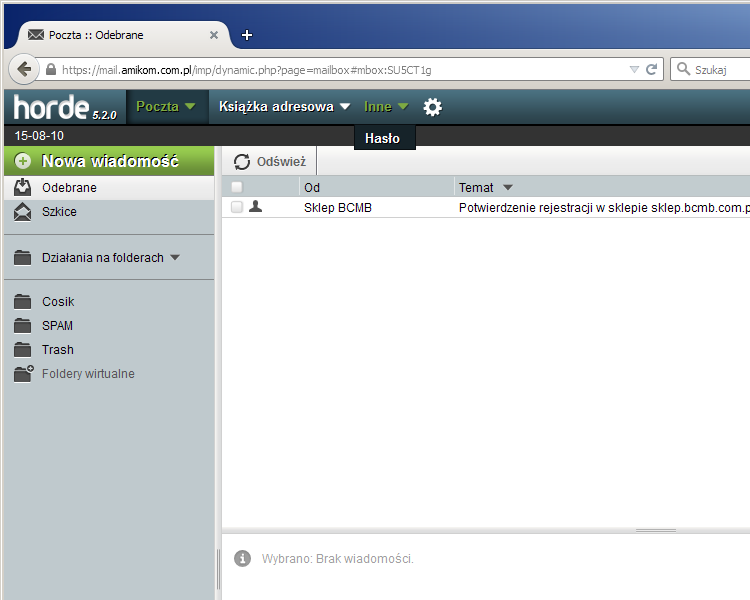Select Hasło from the Inne menu
The width and height of the screenshot is (750, 600).
pos(383,139)
